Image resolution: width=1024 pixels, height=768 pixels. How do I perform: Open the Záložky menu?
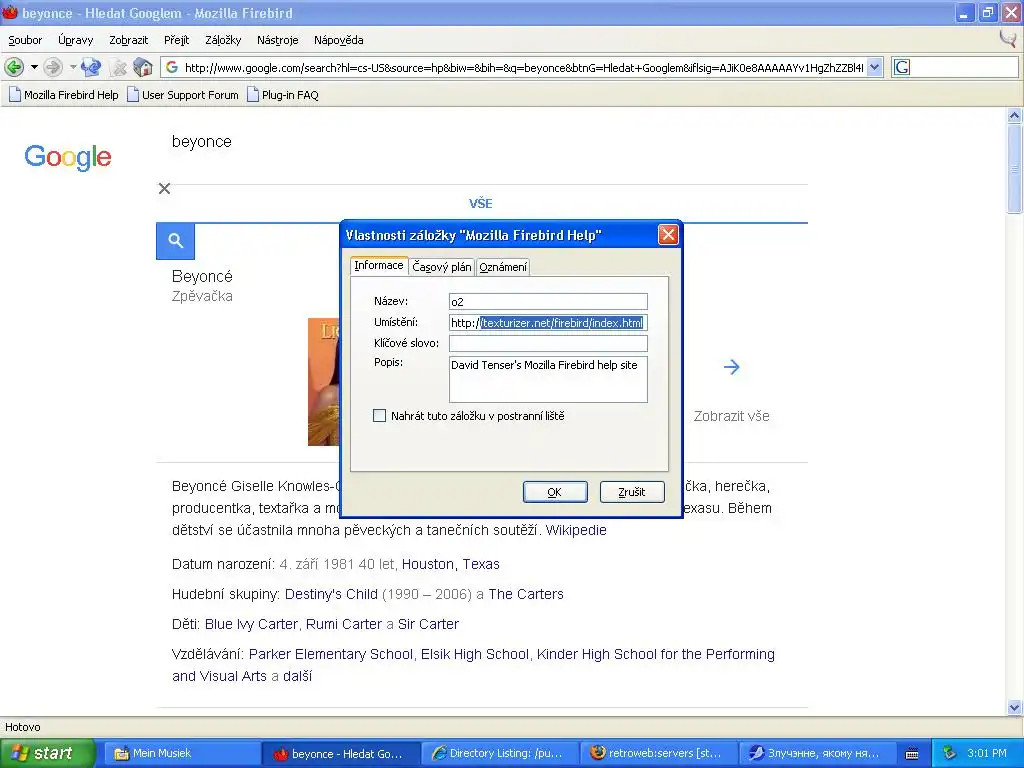coord(223,40)
